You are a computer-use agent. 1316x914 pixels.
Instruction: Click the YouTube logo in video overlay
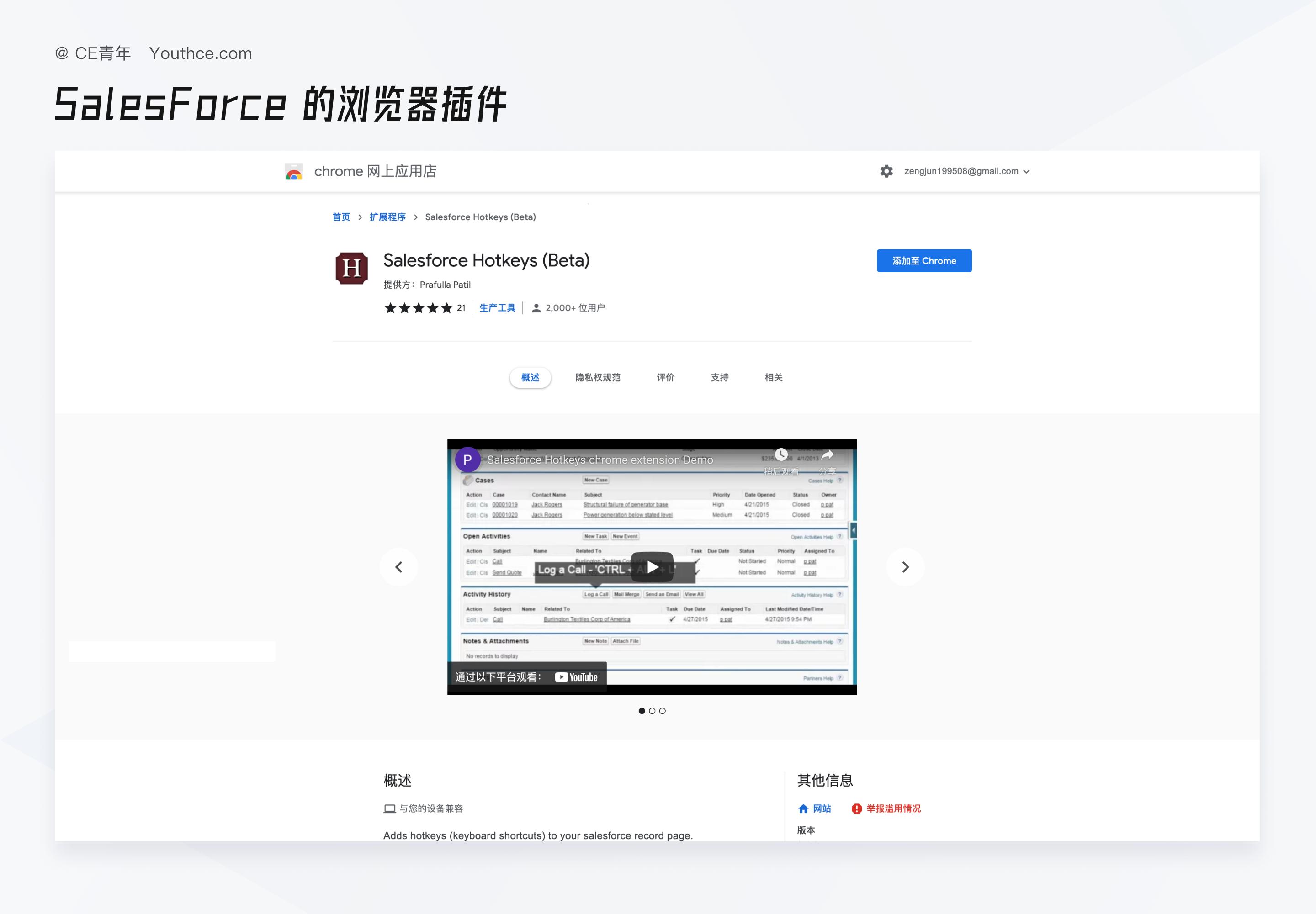pyautogui.click(x=576, y=677)
